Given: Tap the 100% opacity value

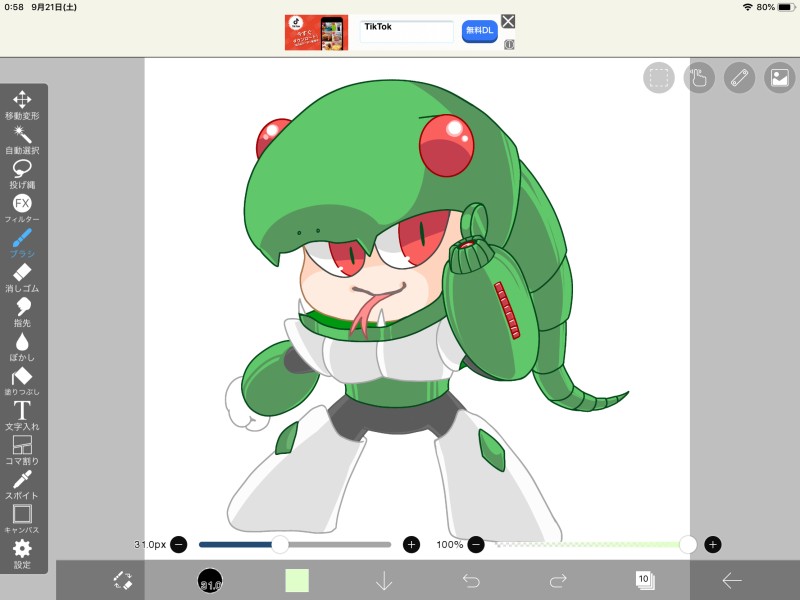Looking at the screenshot, I should pyautogui.click(x=449, y=544).
